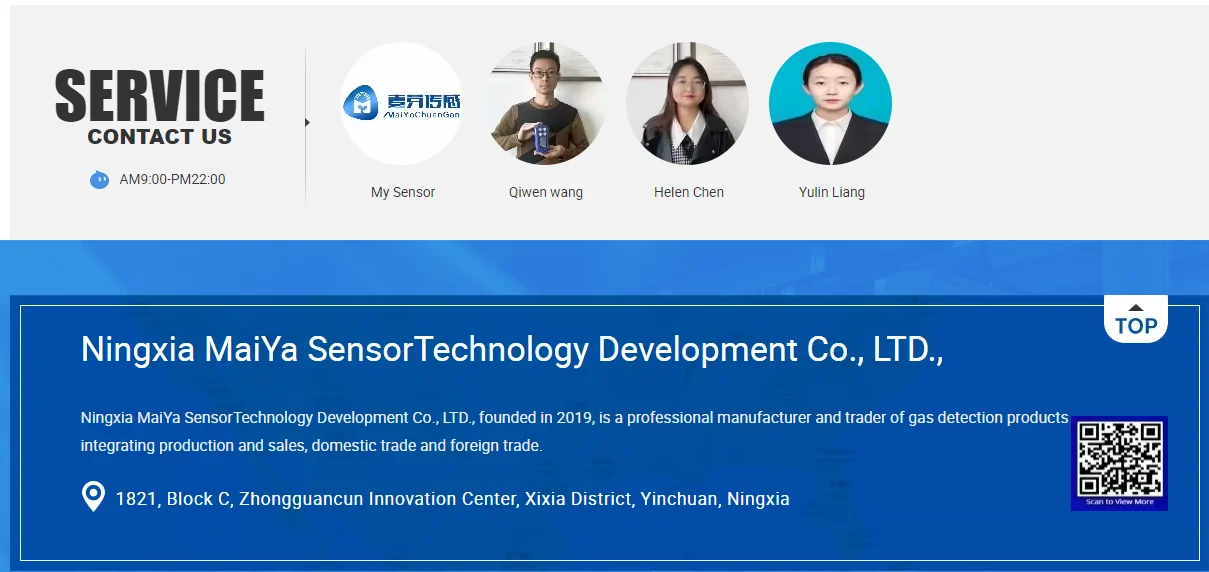Click the small arrow beside CONTACT US
The height and width of the screenshot is (572, 1209).
click(x=307, y=123)
